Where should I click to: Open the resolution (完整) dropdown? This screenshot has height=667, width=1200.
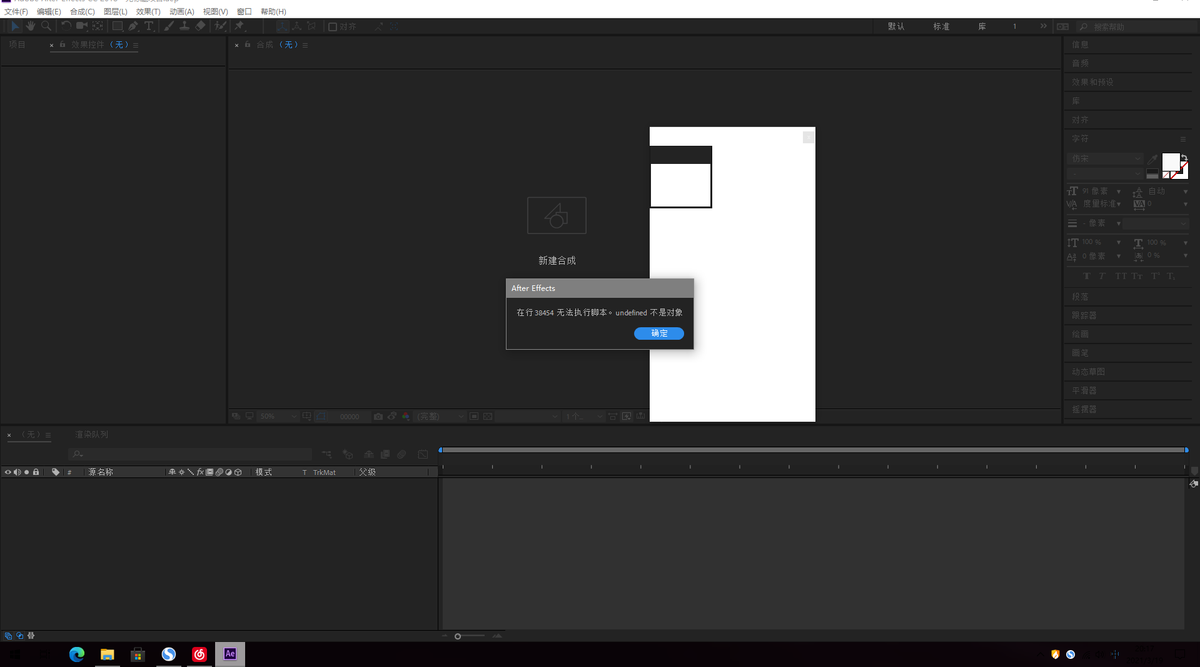[x=439, y=416]
